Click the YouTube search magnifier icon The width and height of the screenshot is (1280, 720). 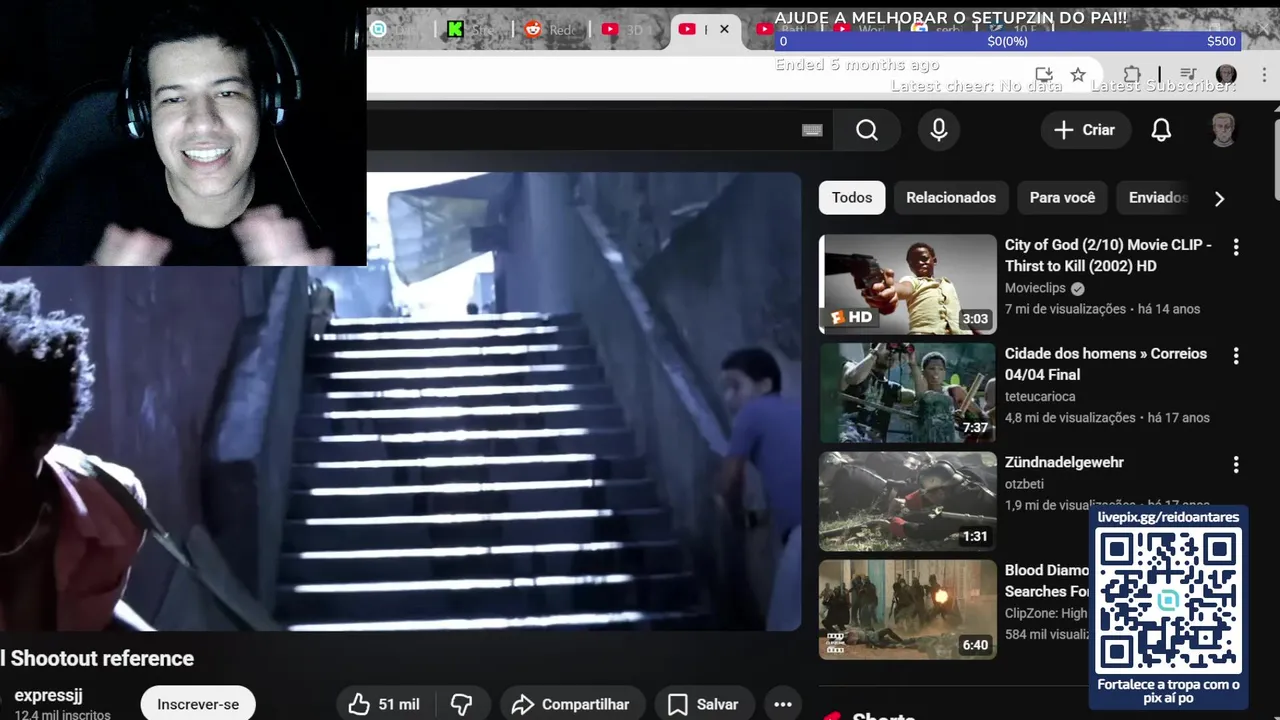(867, 130)
